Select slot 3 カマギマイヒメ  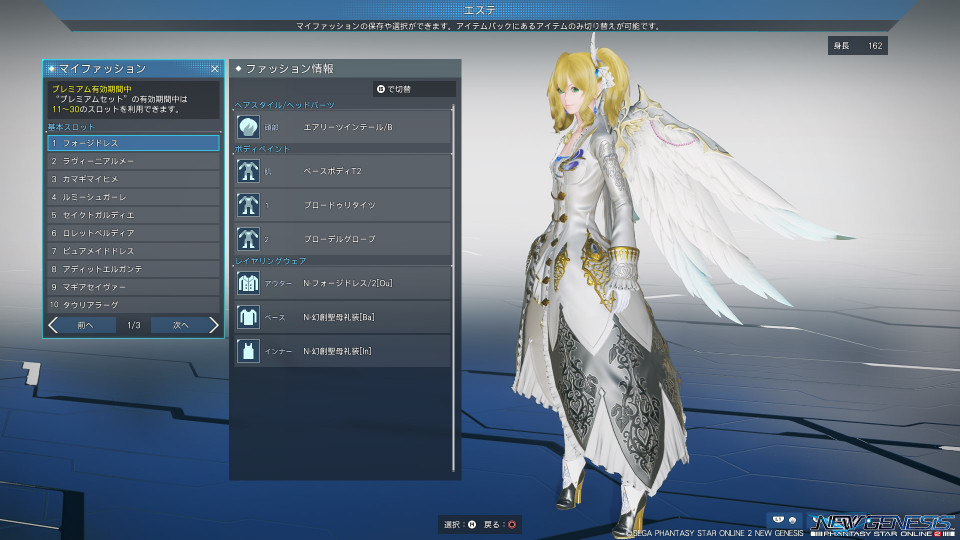[133, 179]
